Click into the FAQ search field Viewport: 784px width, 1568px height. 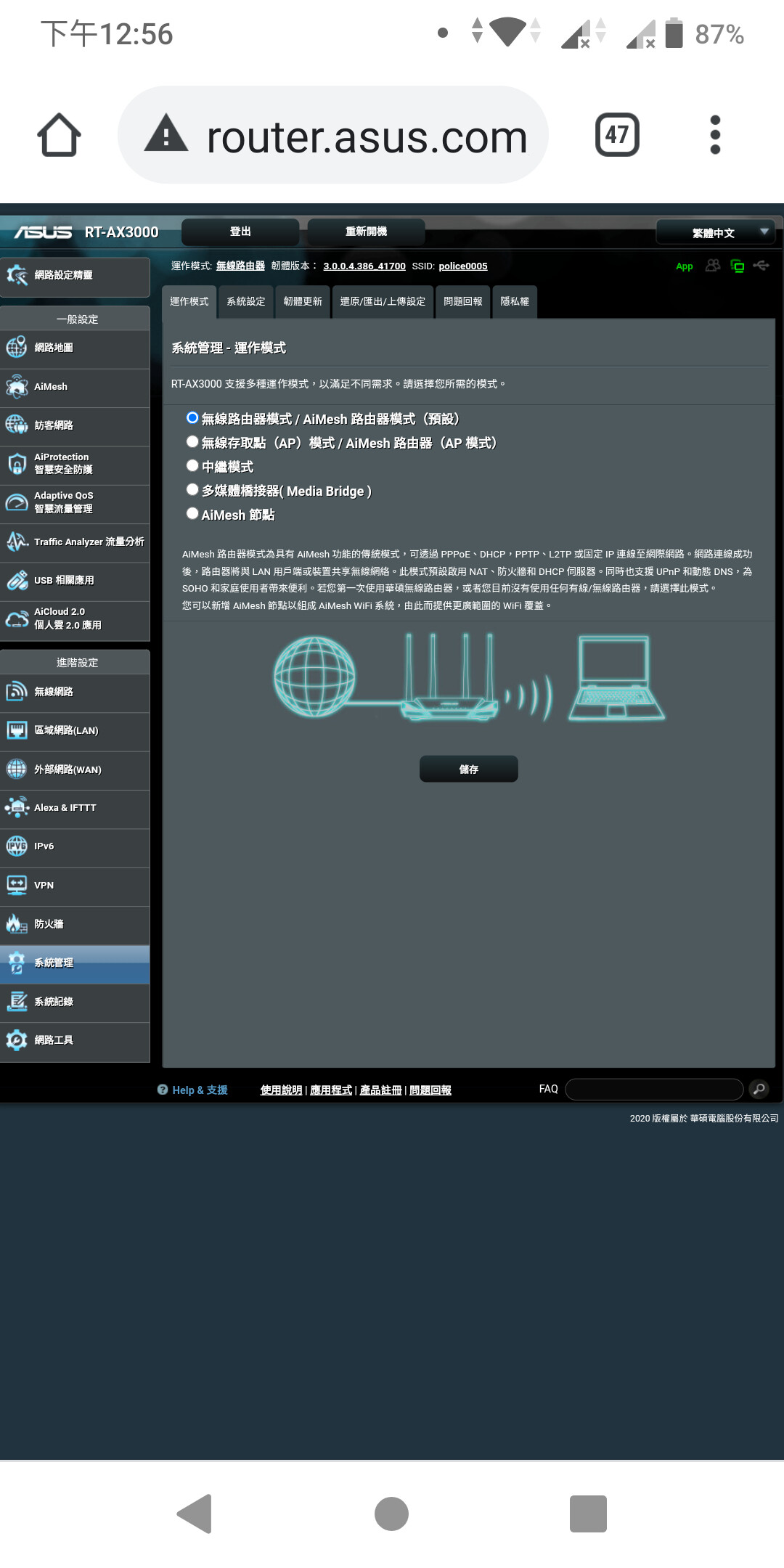pyautogui.click(x=654, y=1089)
